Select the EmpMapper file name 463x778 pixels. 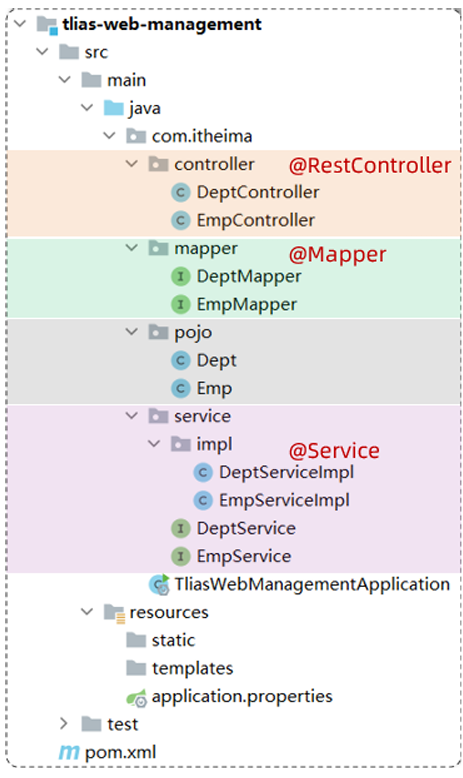tap(247, 305)
